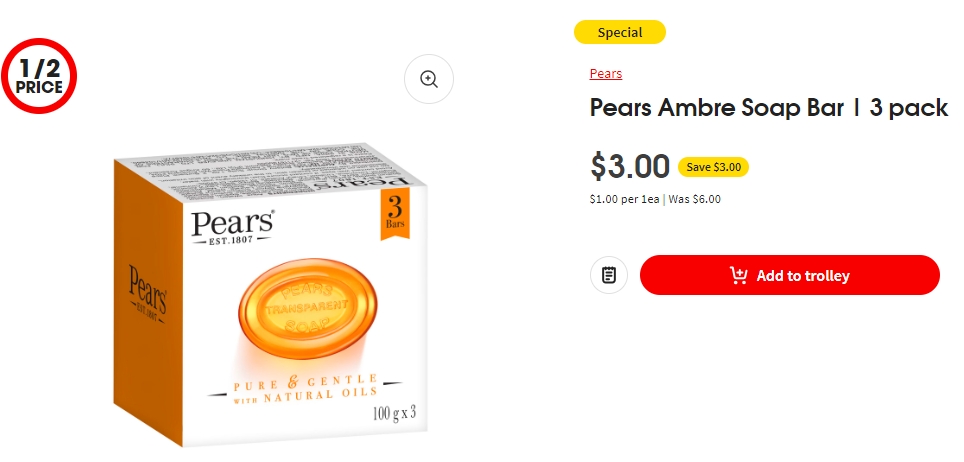Click the $3.00 price
The width and height of the screenshot is (964, 462).
(630, 166)
